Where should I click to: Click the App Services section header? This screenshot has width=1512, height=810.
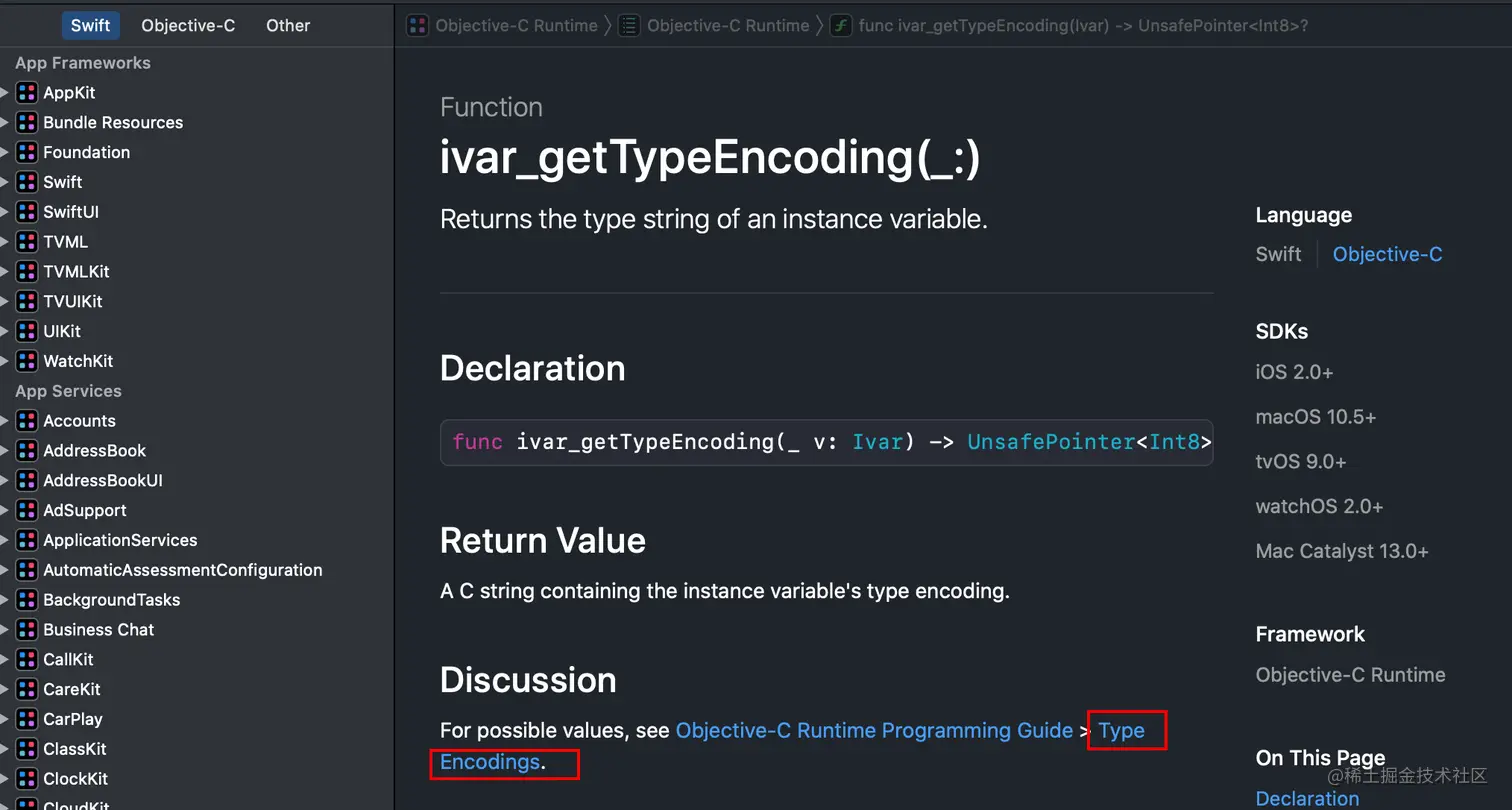[68, 391]
